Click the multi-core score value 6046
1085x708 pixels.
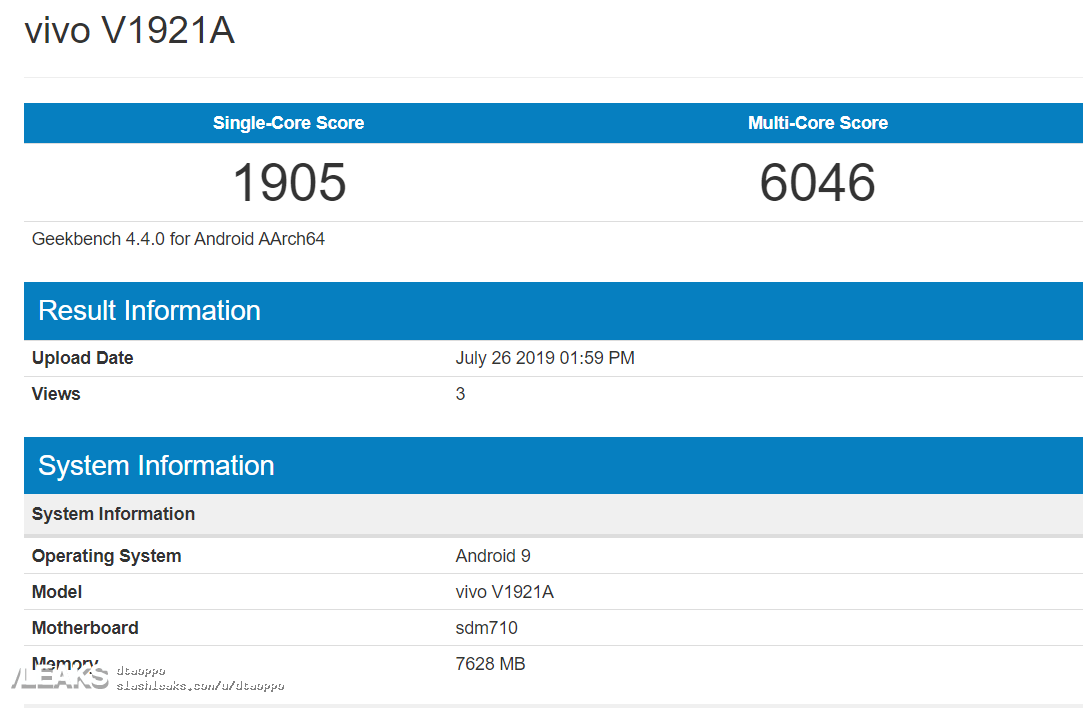[x=817, y=183]
